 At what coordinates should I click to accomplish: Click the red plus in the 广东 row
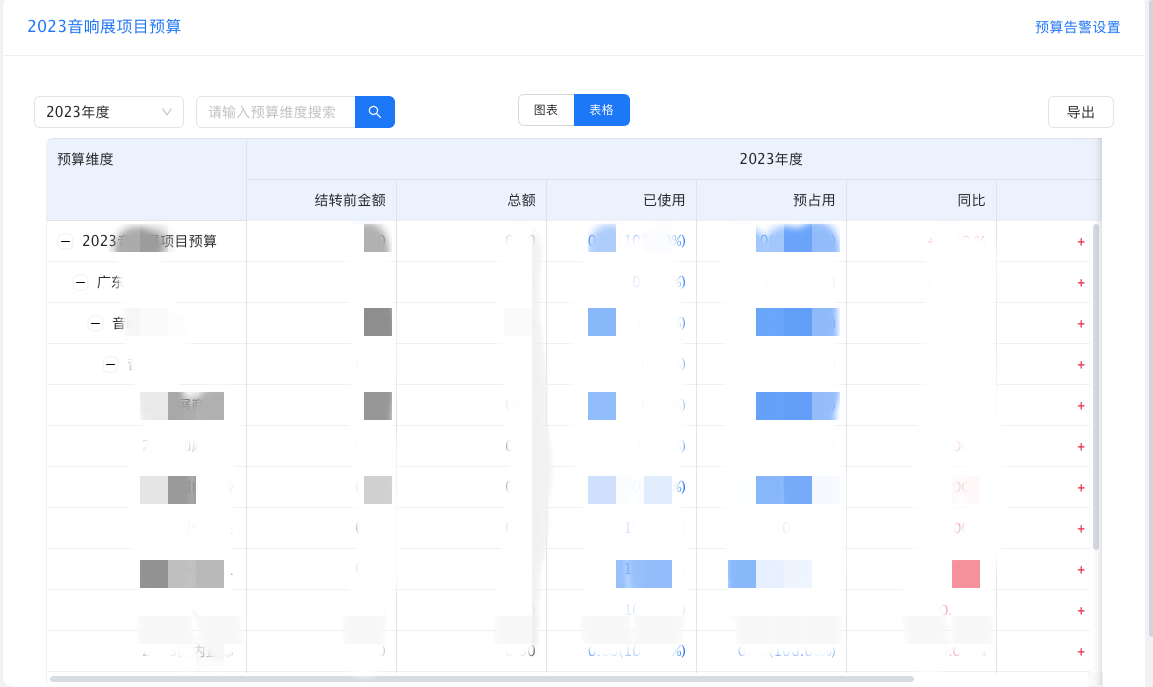tap(1080, 283)
